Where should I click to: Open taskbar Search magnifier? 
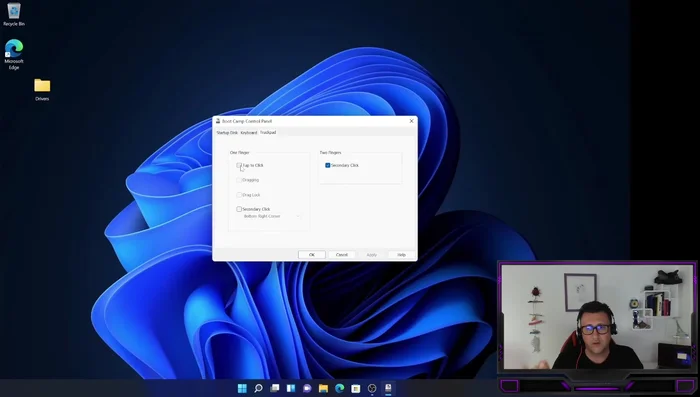pyautogui.click(x=258, y=388)
